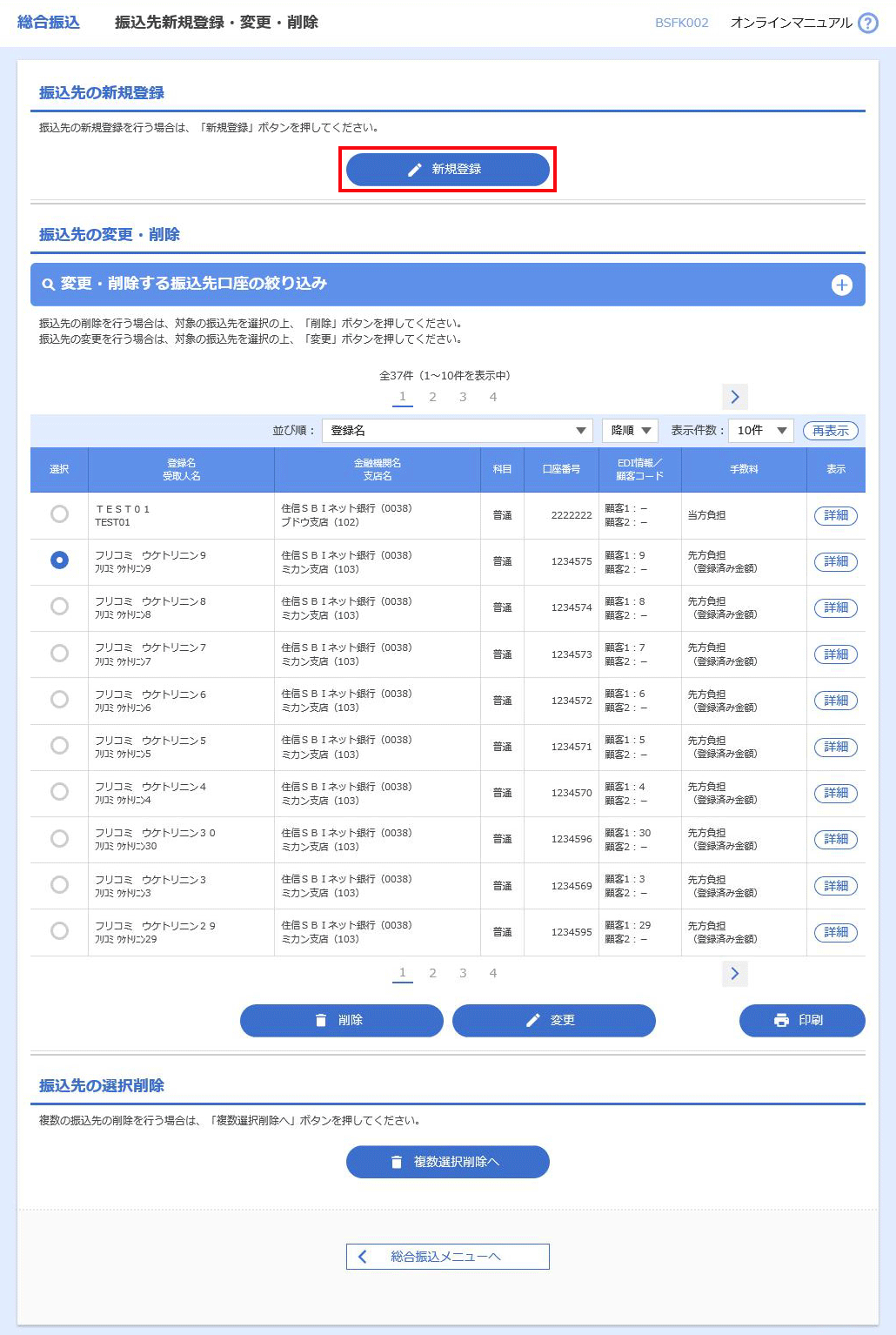Click 全37件 result count text
The height and width of the screenshot is (1335, 896).
(445, 376)
